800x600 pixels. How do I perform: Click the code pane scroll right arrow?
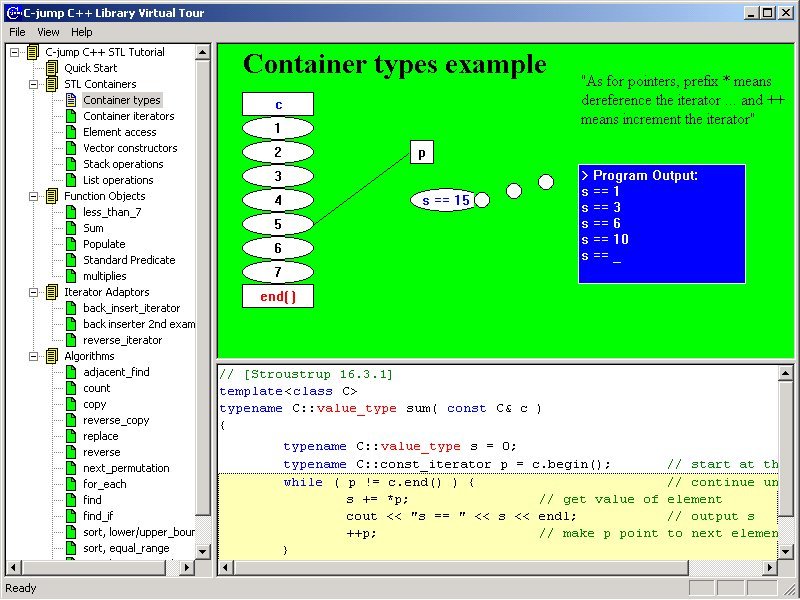[770, 567]
